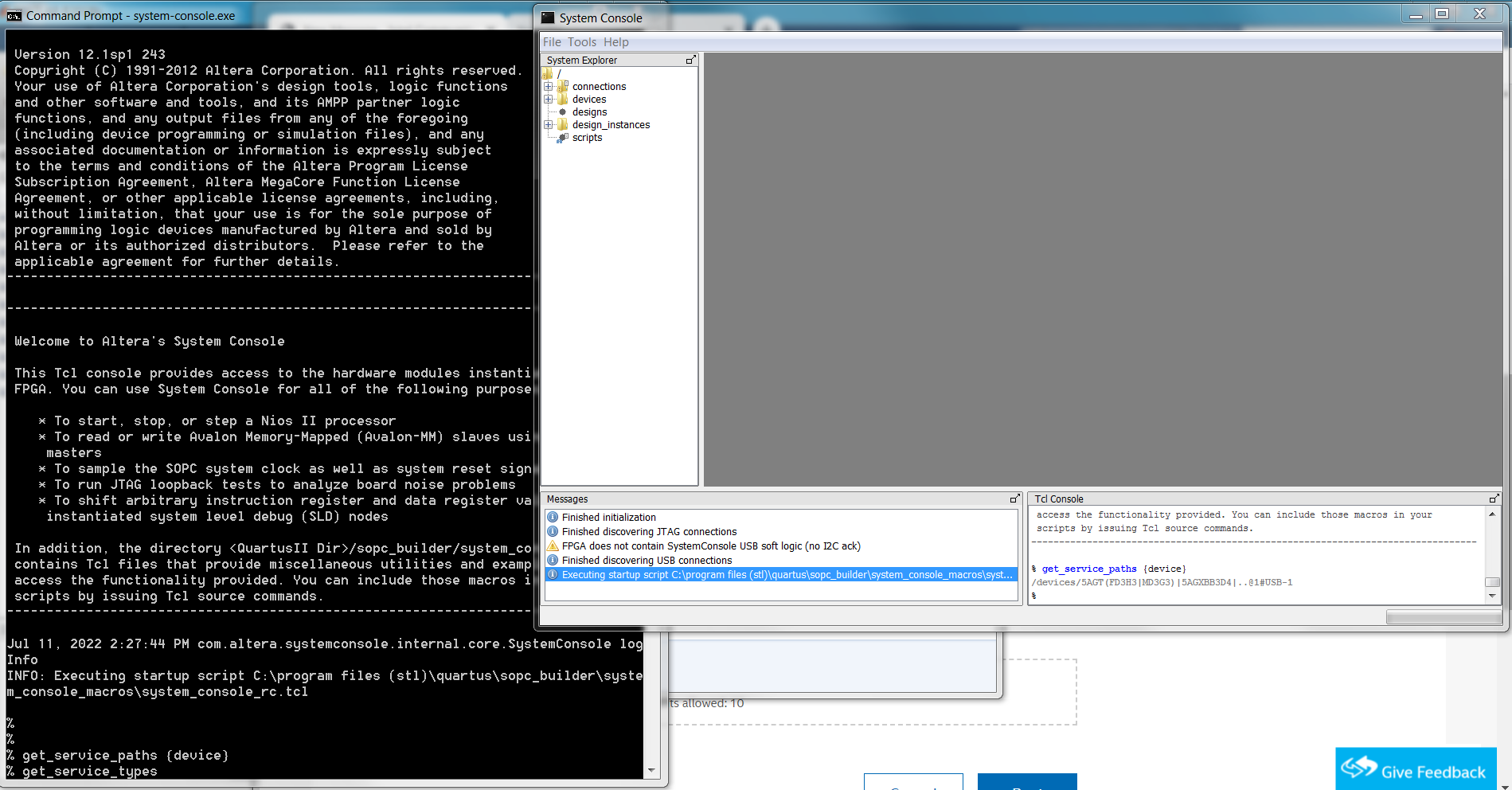Click the Tcl Console prompt input line

[x=1258, y=596]
